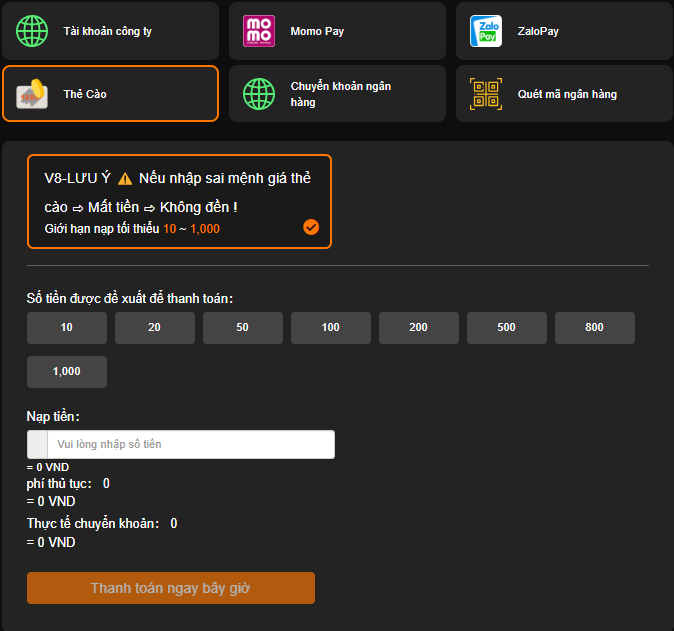Click the QR code scan icon
This screenshot has width=674, height=631.
tap(486, 94)
